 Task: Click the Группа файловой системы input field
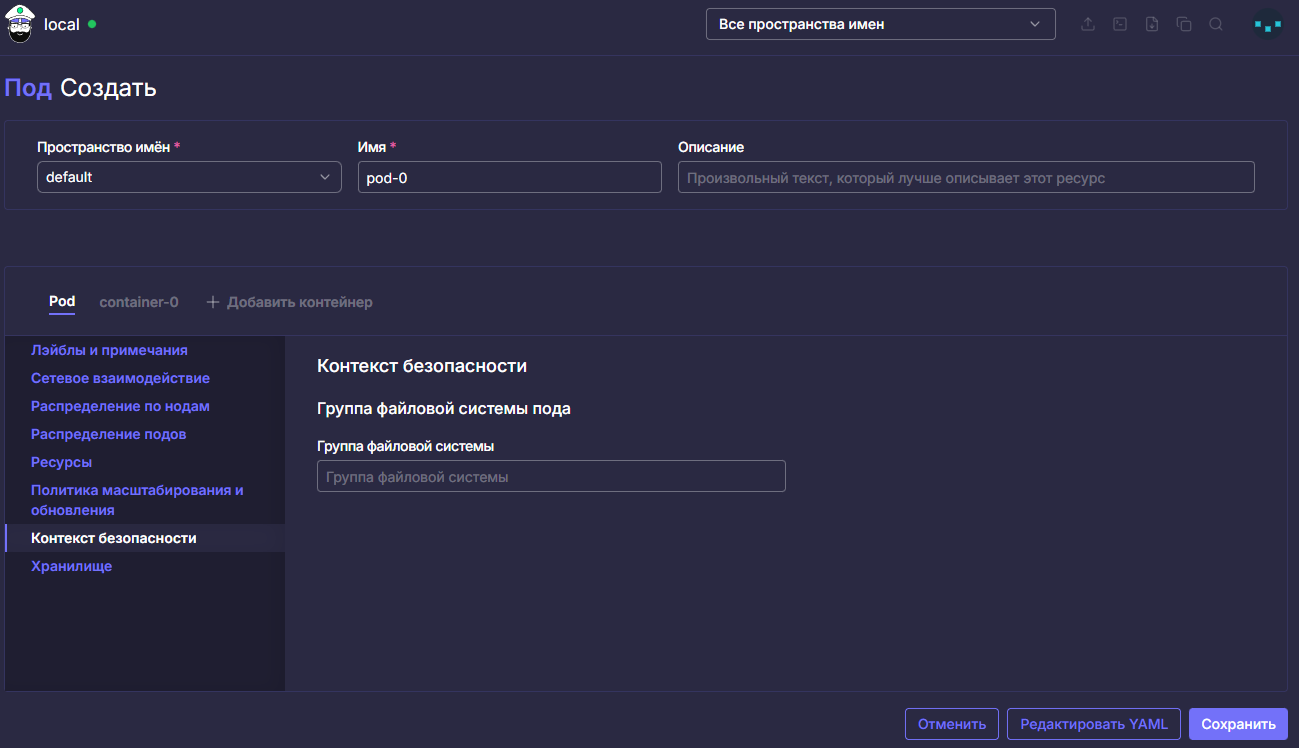click(x=551, y=476)
